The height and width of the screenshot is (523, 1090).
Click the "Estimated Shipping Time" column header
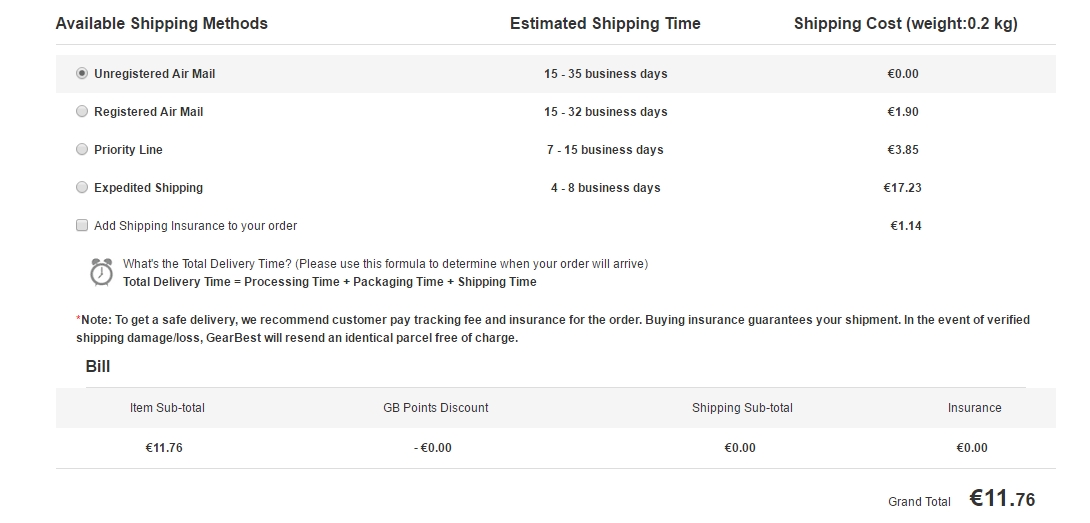[x=605, y=23]
